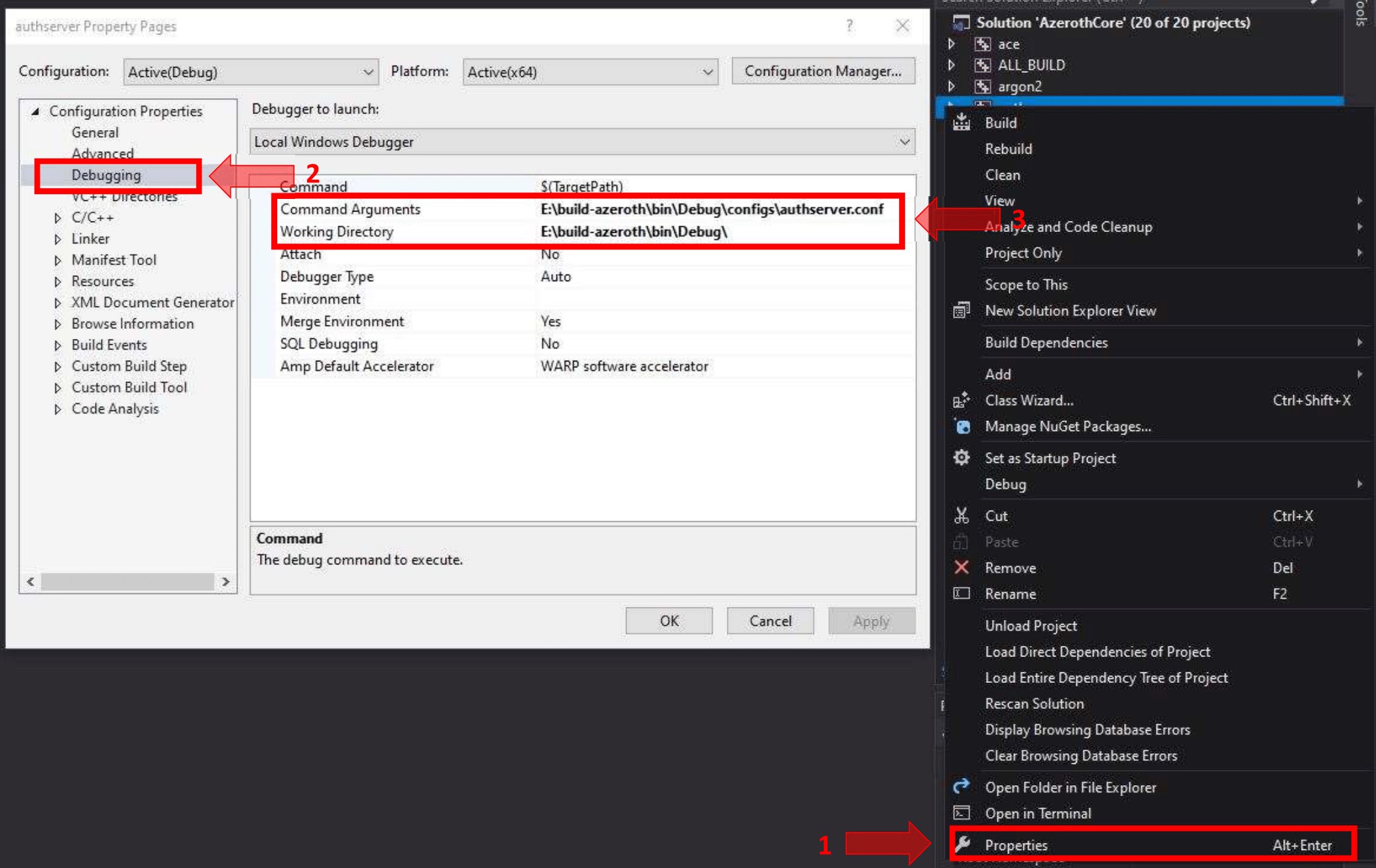Click the Manage NuGet Packages icon

click(x=962, y=426)
